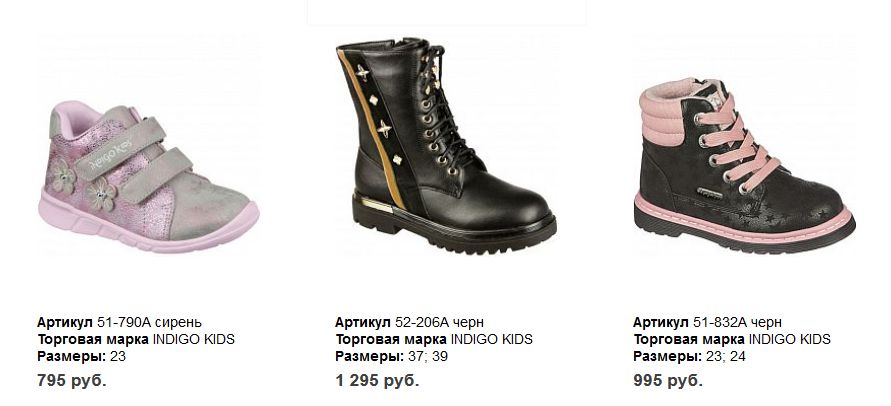The width and height of the screenshot is (891, 406).
Task: Click Торговая марка label of middle product
Action: pyautogui.click(x=390, y=339)
